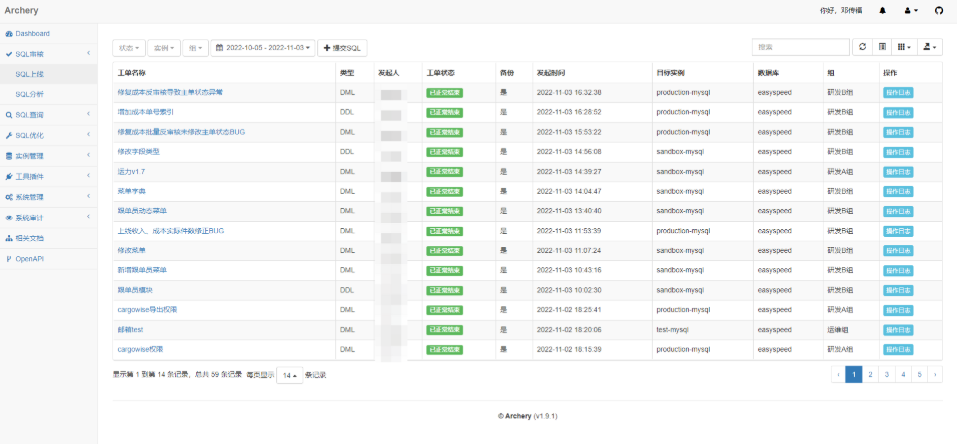Viewport: 957px width, 444px height.
Task: Open the 实例 filter dropdown
Action: point(164,48)
